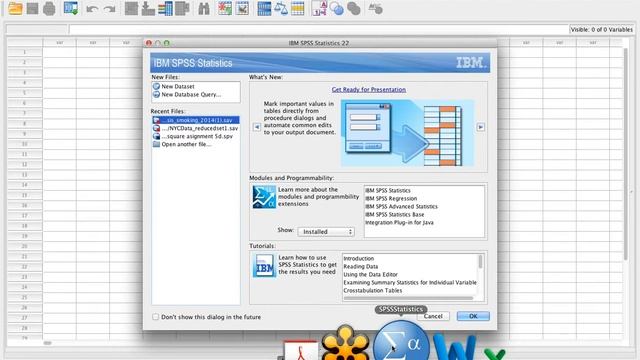This screenshot has height=360, width=640.
Task: Select smoking_2014(1).sav recent file
Action: pyautogui.click(x=196, y=120)
